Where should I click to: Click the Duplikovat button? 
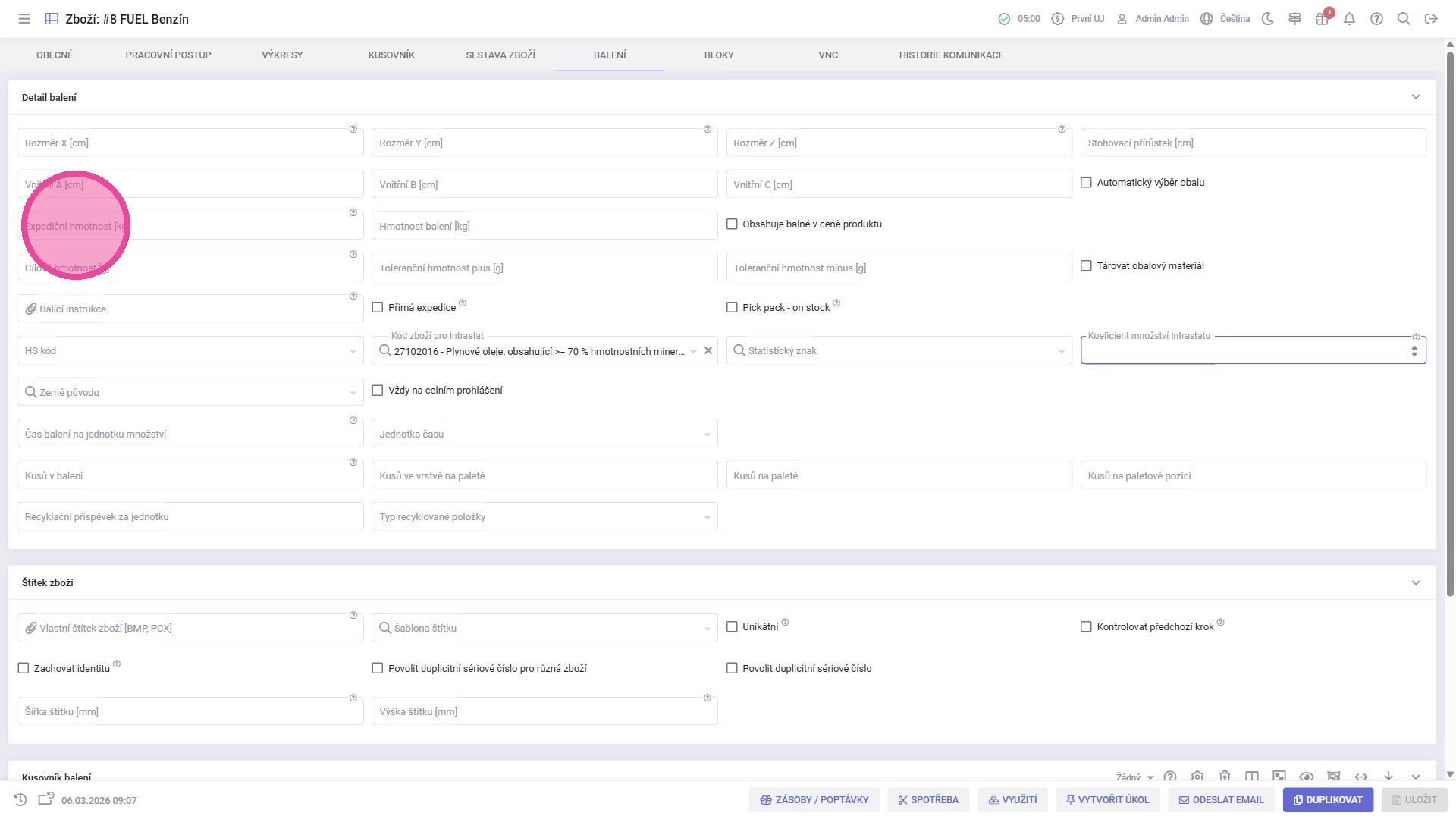[1327, 799]
